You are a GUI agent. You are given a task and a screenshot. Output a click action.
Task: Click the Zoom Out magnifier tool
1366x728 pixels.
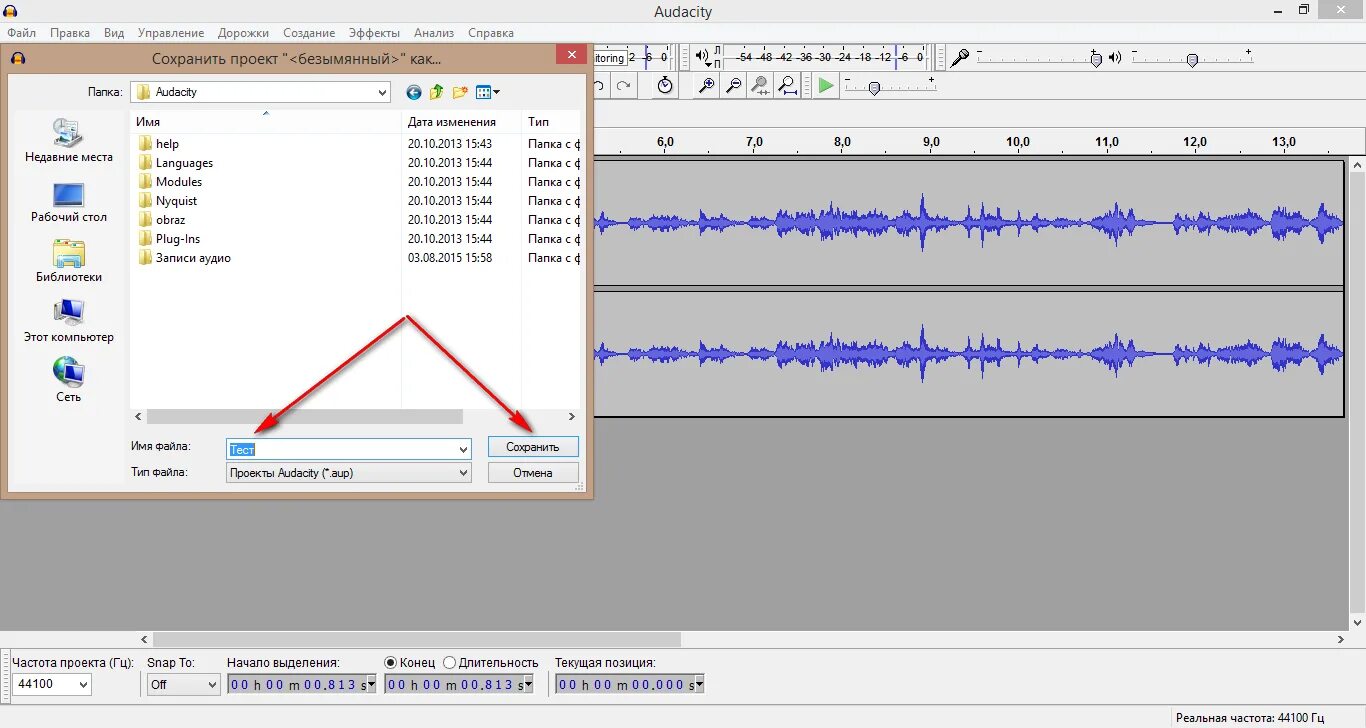click(x=733, y=86)
